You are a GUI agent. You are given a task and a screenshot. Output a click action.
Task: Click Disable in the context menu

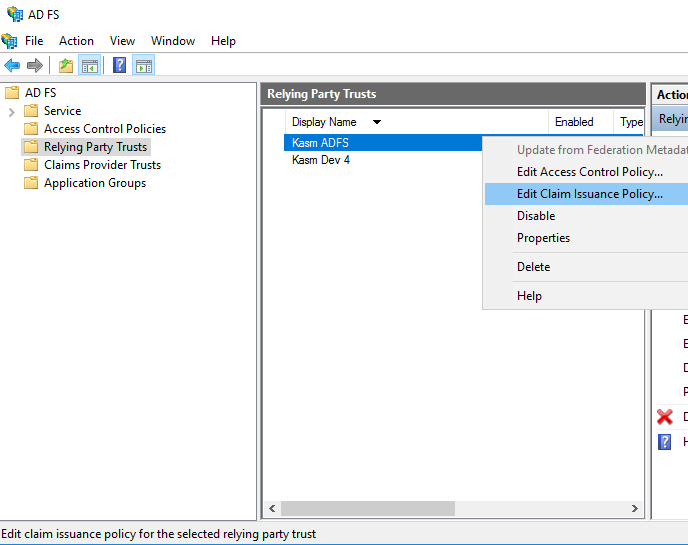536,216
